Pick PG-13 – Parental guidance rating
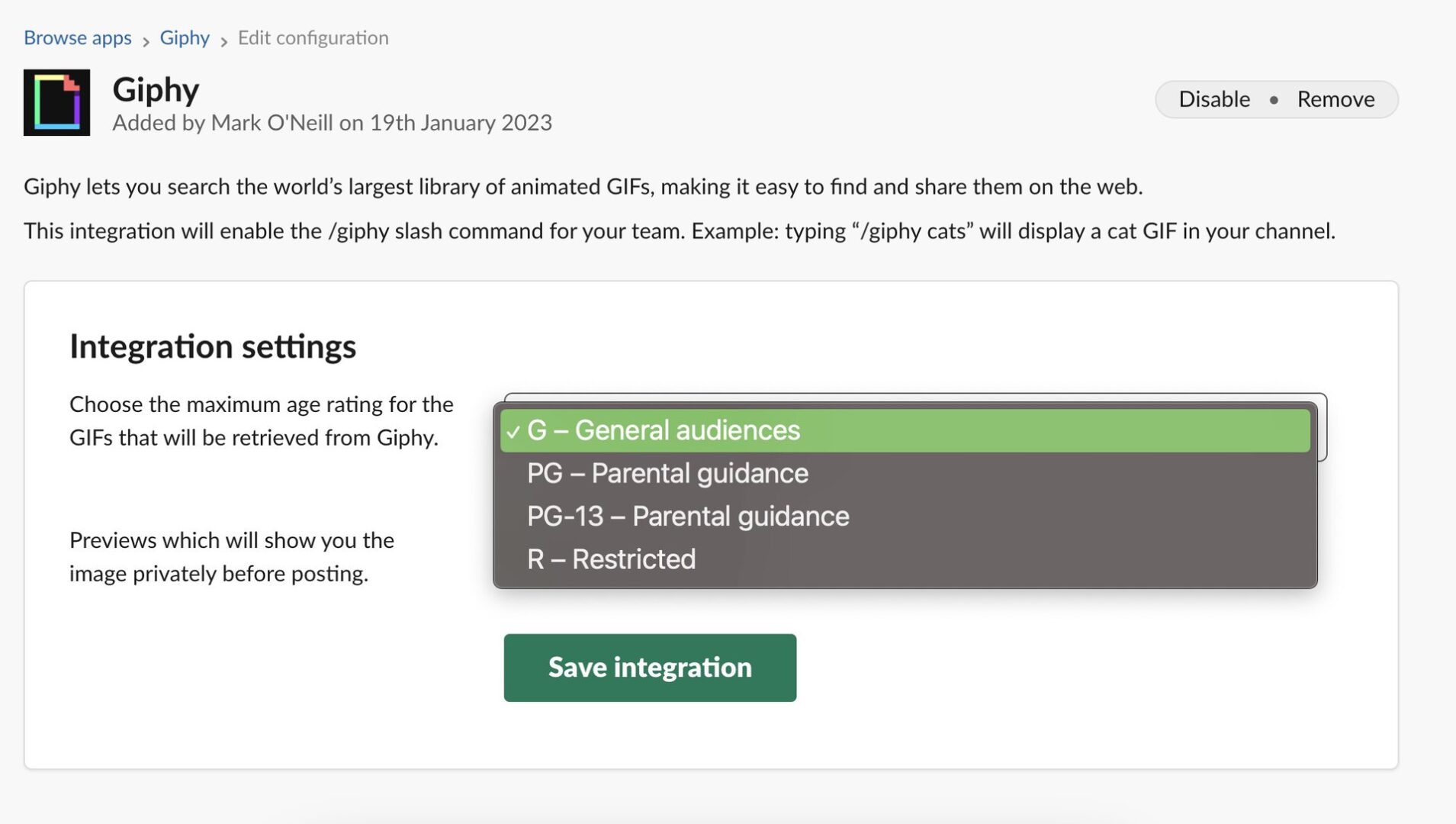This screenshot has width=1456, height=824. pyautogui.click(x=687, y=517)
